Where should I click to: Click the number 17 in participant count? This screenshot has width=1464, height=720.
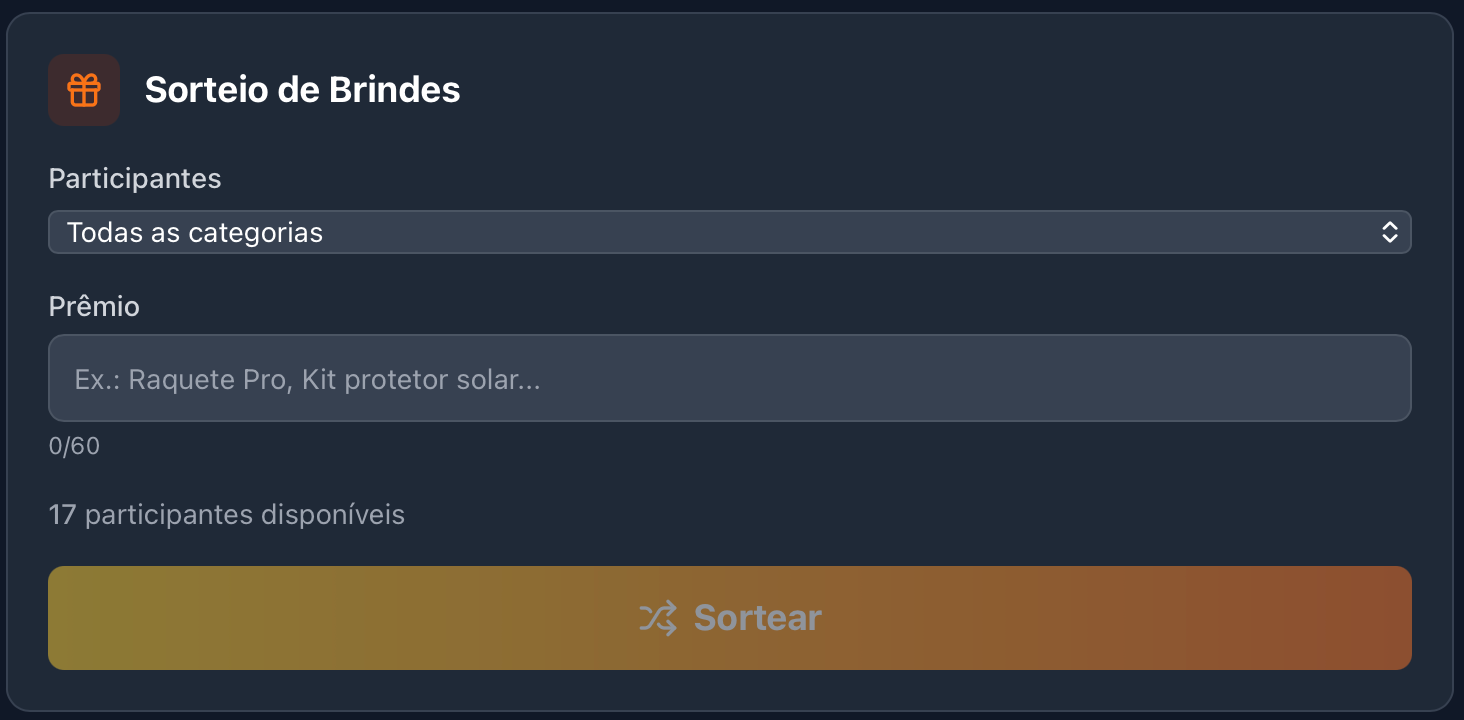tap(62, 515)
